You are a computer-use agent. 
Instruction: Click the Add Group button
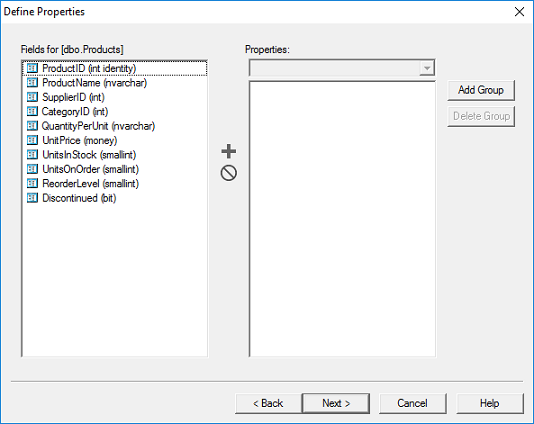click(481, 90)
